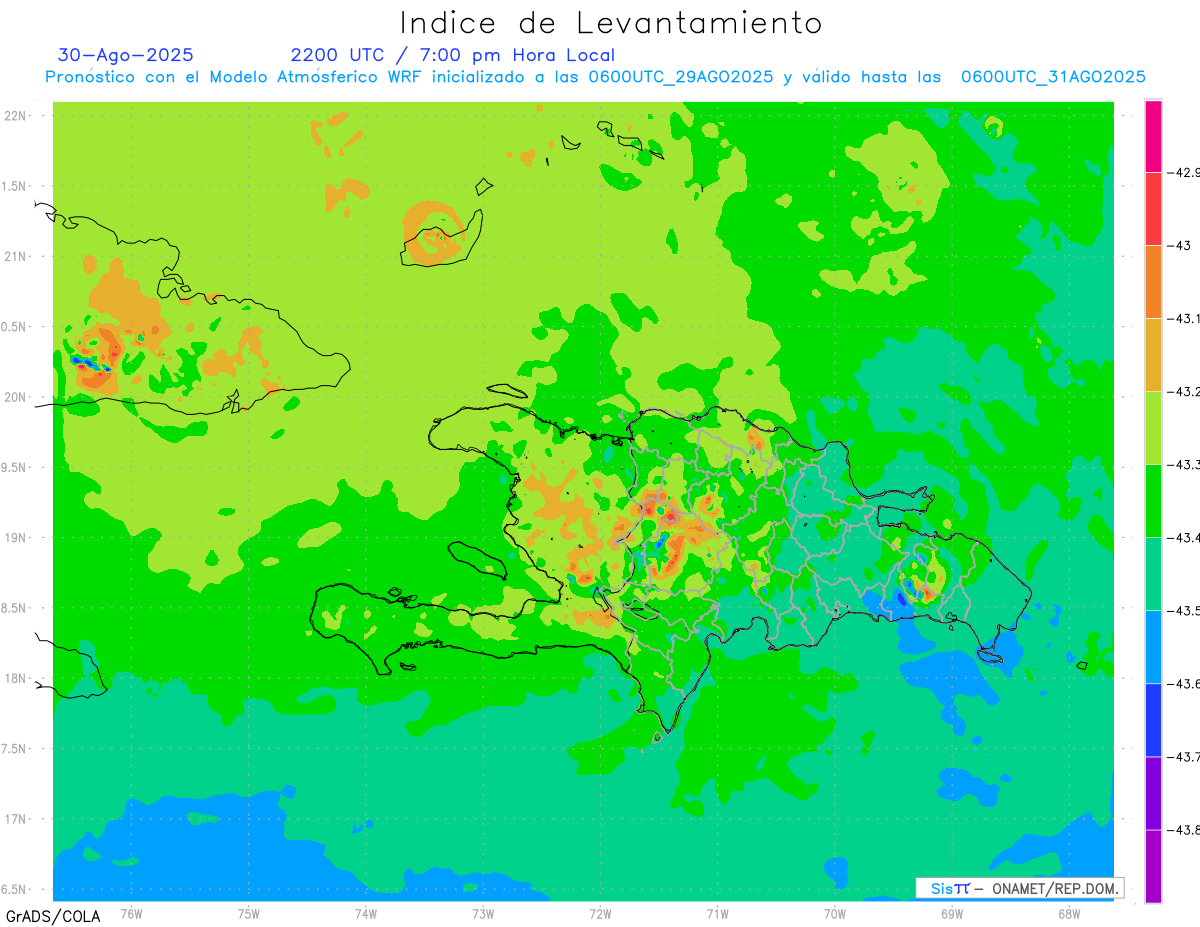Click the longitude label '71W'
The width and height of the screenshot is (1200, 927).
coord(717,913)
